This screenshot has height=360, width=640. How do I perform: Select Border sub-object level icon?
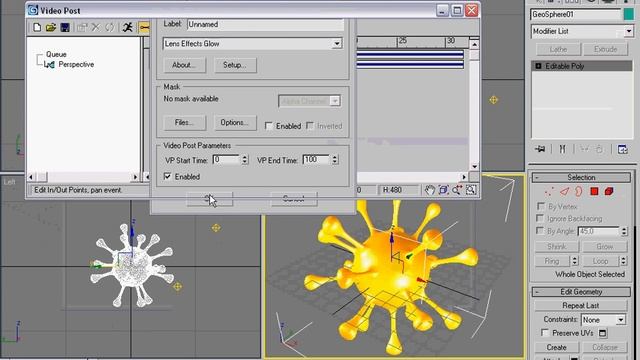click(x=579, y=191)
